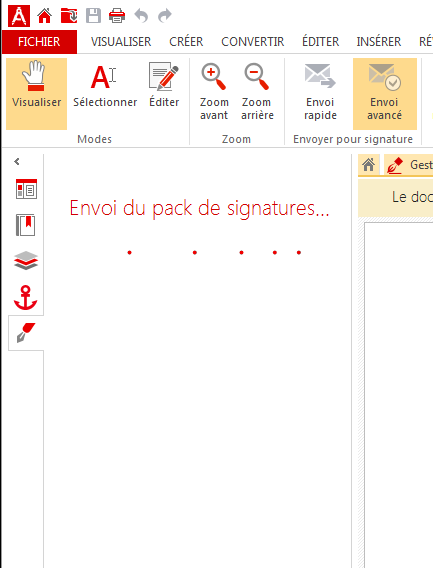The image size is (433, 568).
Task: Print using the red printer icon
Action: [x=117, y=16]
